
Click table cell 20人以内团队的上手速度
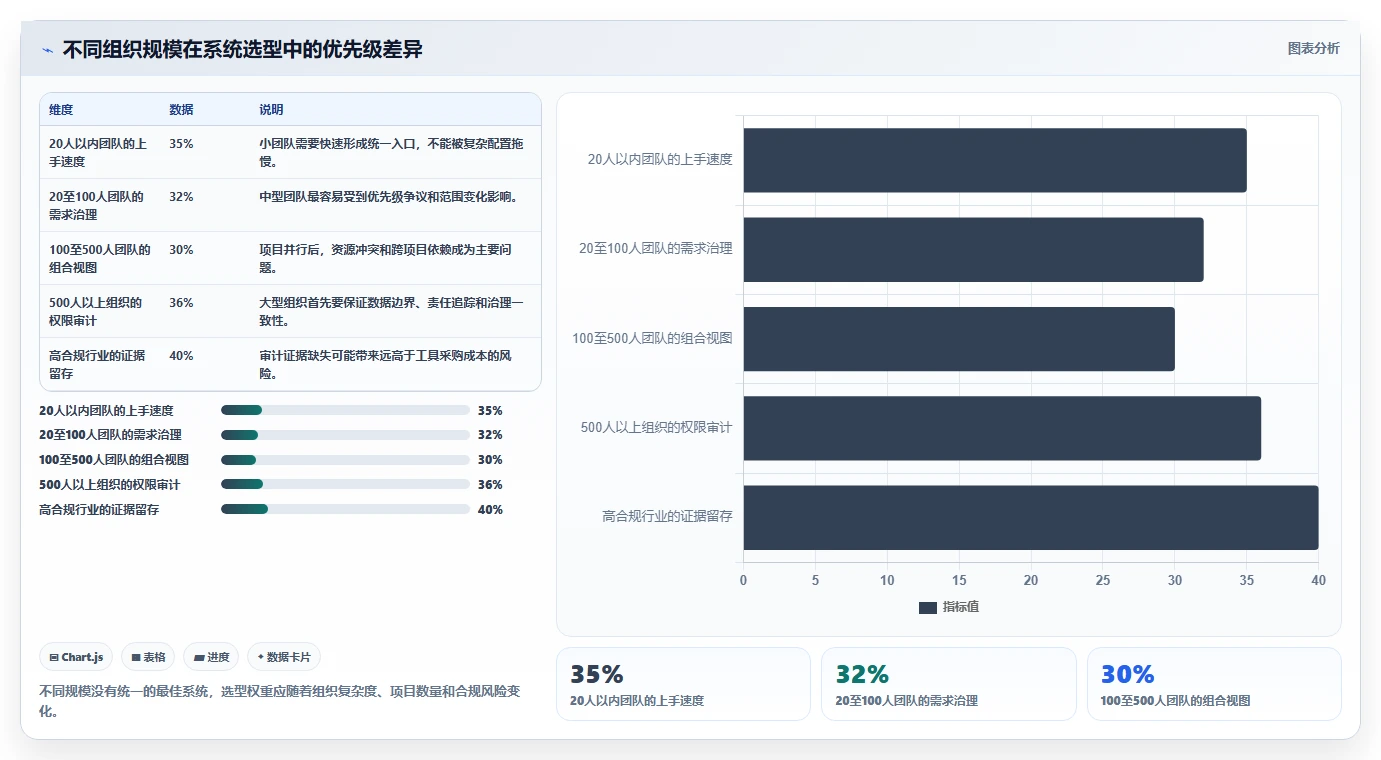[x=100, y=152]
